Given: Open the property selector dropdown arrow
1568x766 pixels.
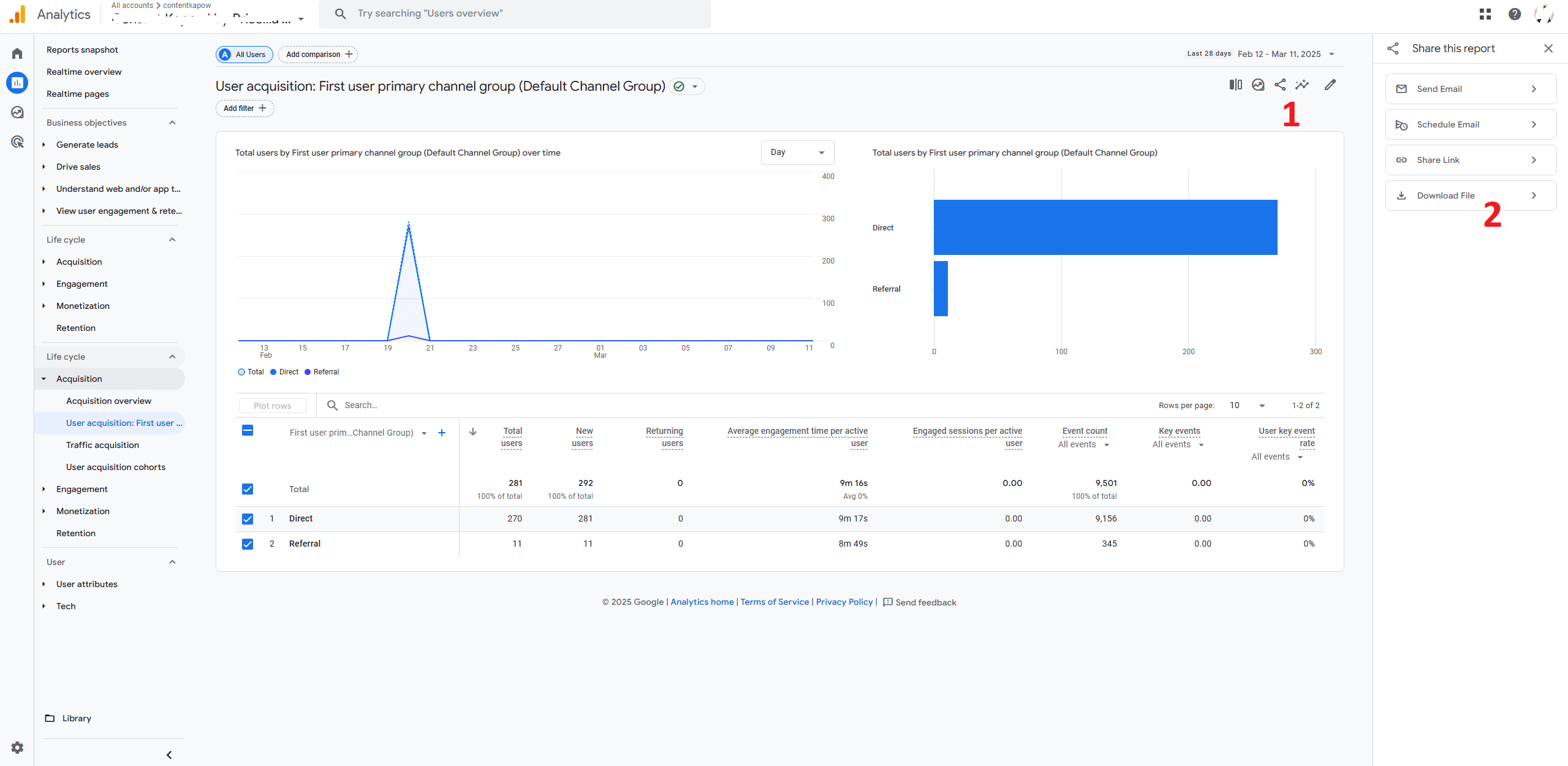Looking at the screenshot, I should click(301, 19).
